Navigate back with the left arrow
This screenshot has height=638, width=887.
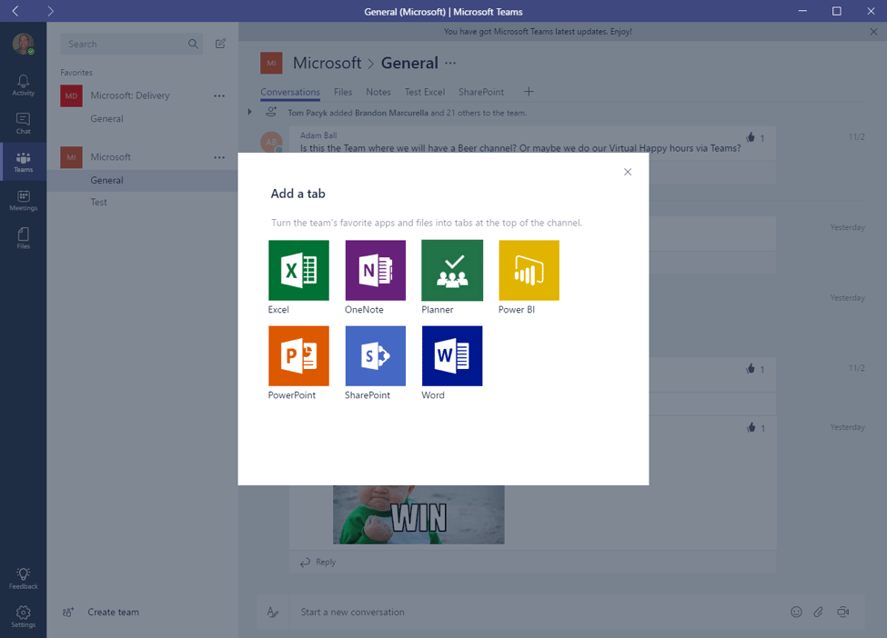[16, 11]
